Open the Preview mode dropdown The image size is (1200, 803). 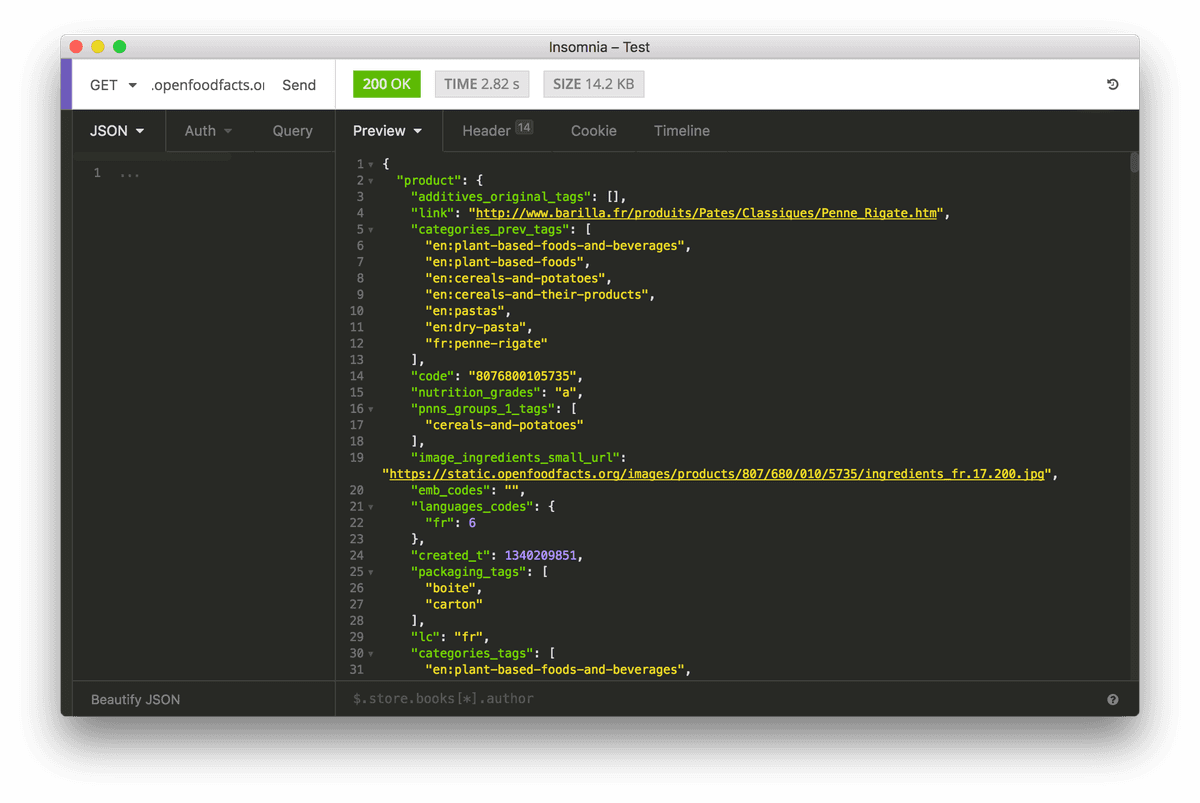[x=387, y=131]
